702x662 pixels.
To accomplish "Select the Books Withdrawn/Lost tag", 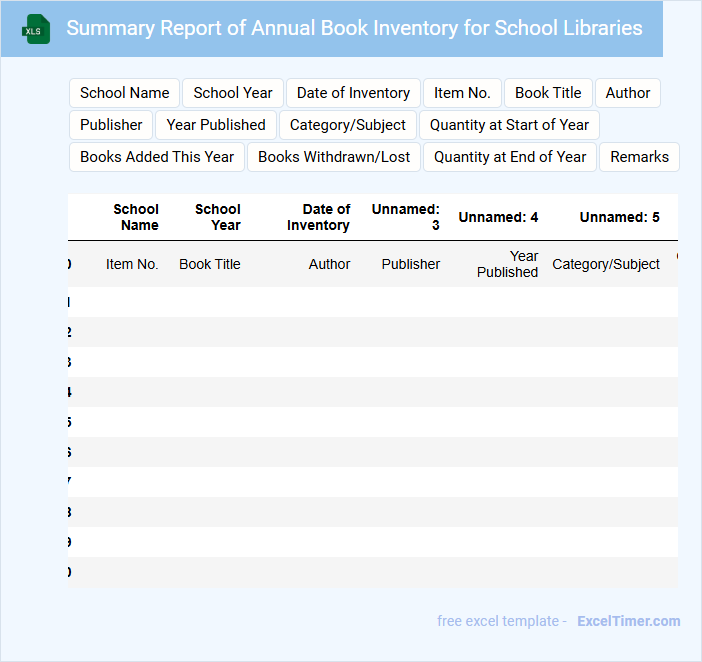I will pos(334,157).
